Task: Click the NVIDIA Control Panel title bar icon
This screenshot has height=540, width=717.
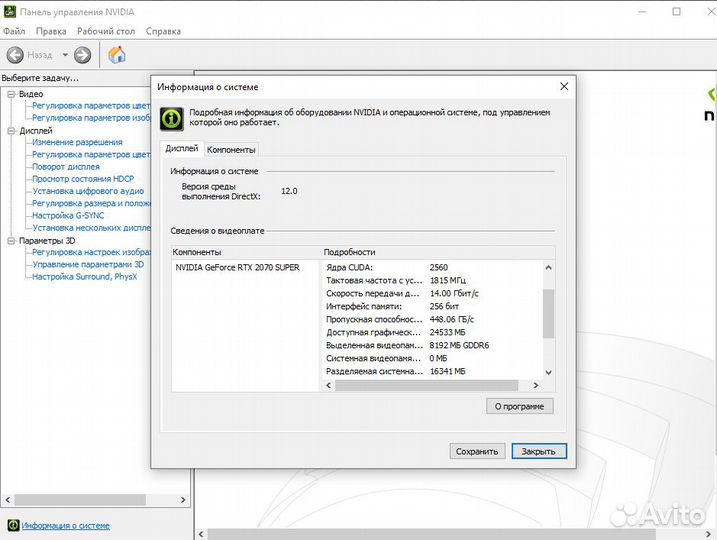Action: click(10, 12)
